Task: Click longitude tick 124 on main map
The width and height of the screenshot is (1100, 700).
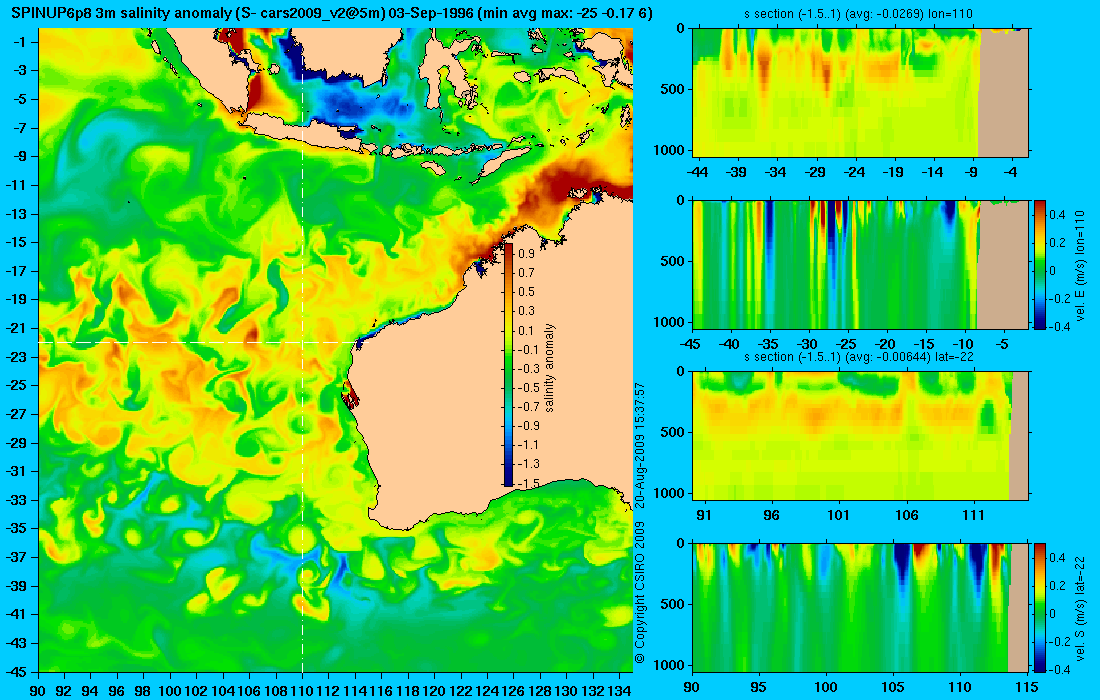Action: 488,691
